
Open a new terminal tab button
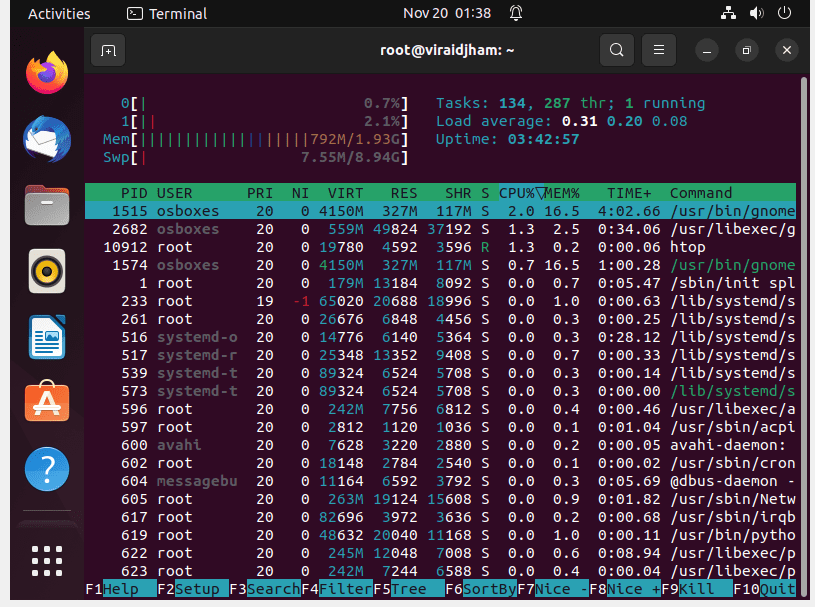tap(108, 50)
